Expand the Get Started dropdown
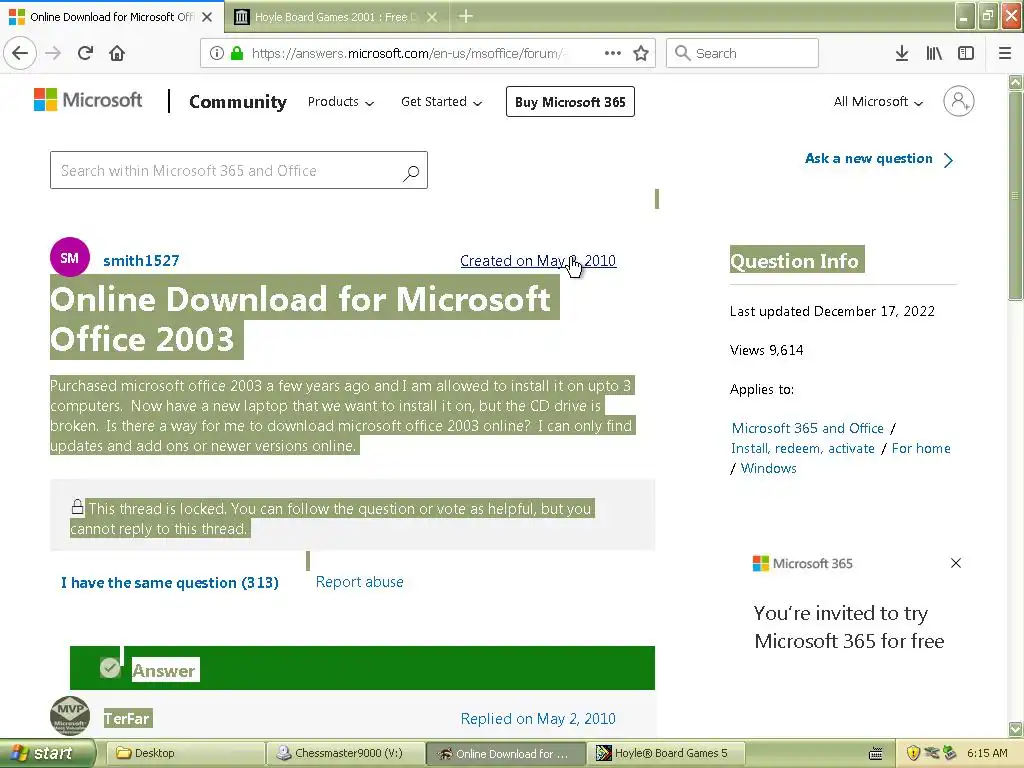The height and width of the screenshot is (768, 1024). (441, 102)
